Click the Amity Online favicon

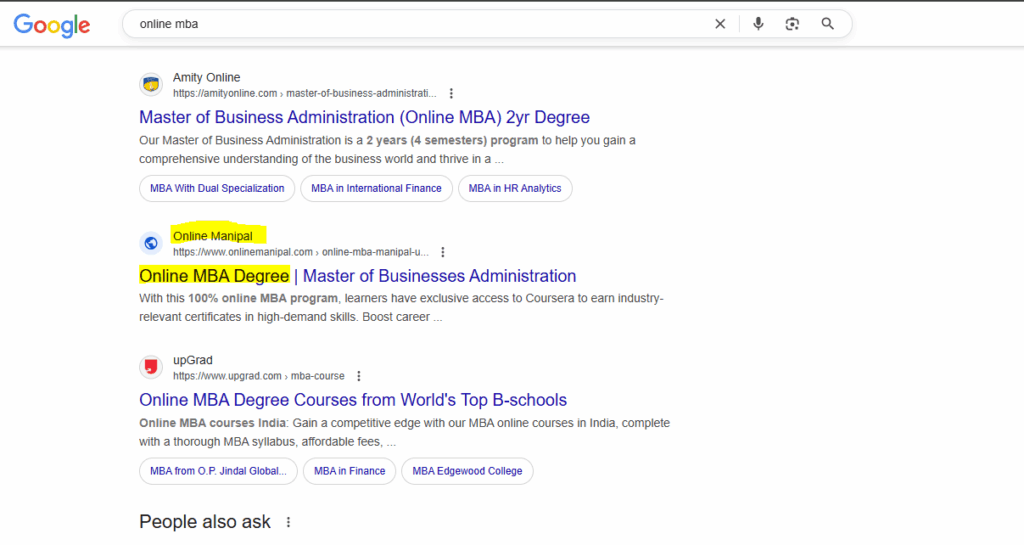151,85
